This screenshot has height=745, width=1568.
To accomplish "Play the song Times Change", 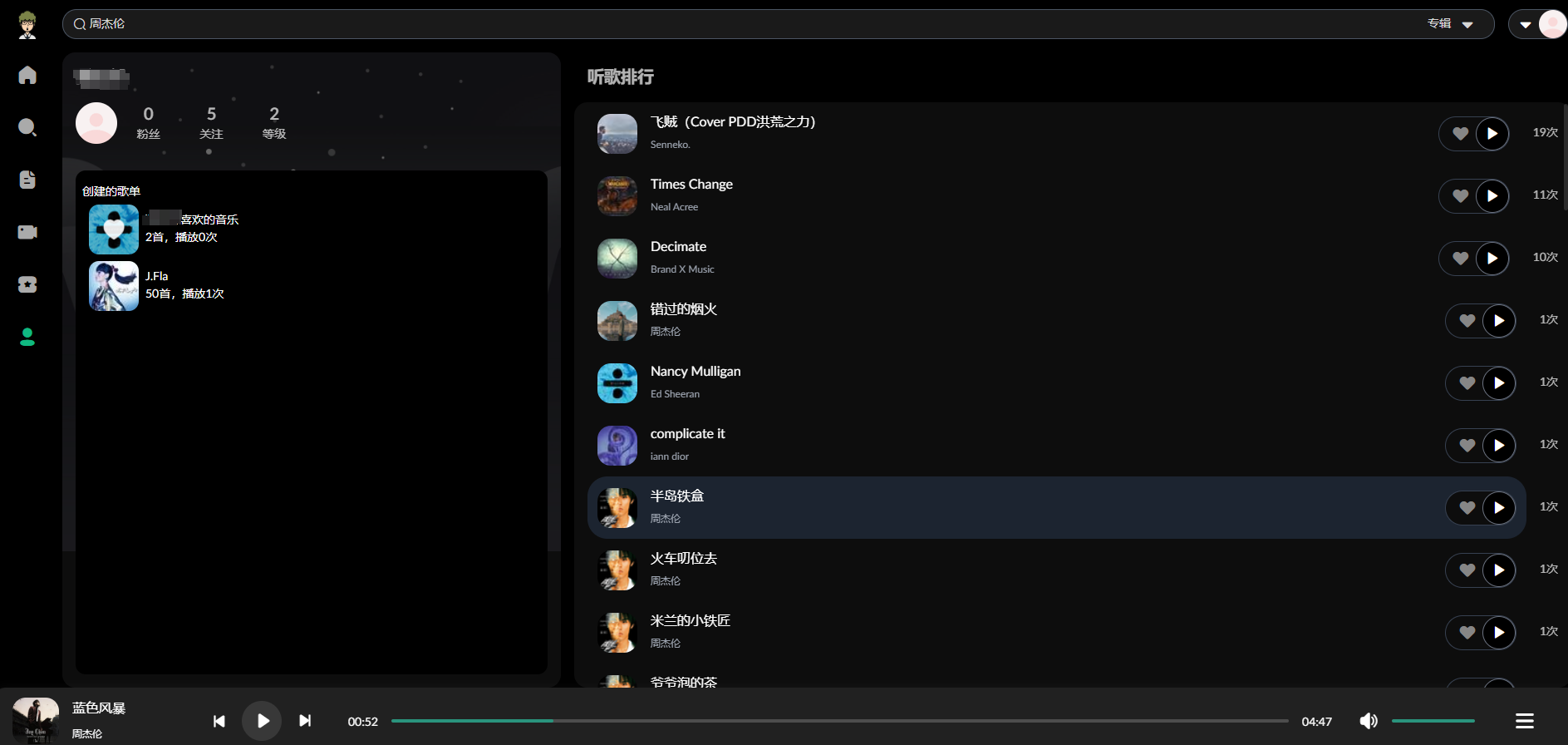I will [1492, 196].
